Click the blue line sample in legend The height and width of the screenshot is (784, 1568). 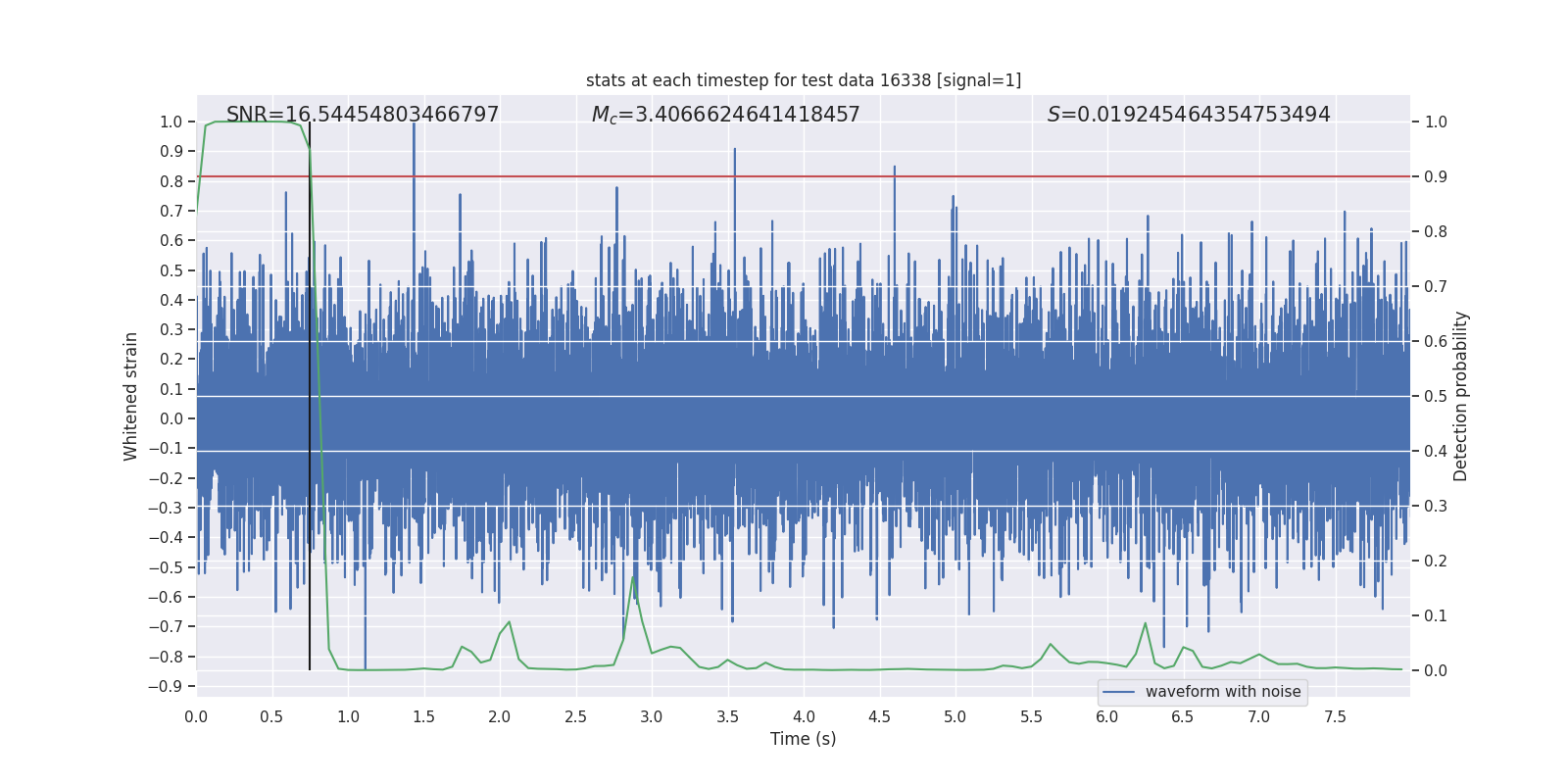(x=1118, y=692)
